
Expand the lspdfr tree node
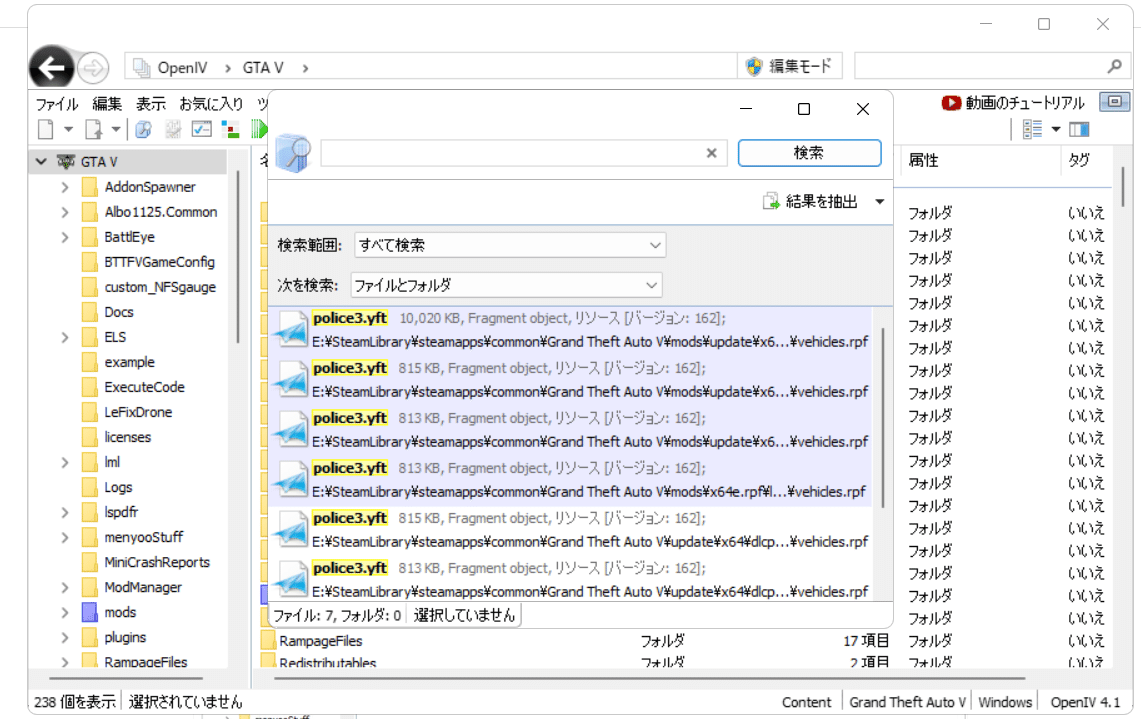pos(65,512)
